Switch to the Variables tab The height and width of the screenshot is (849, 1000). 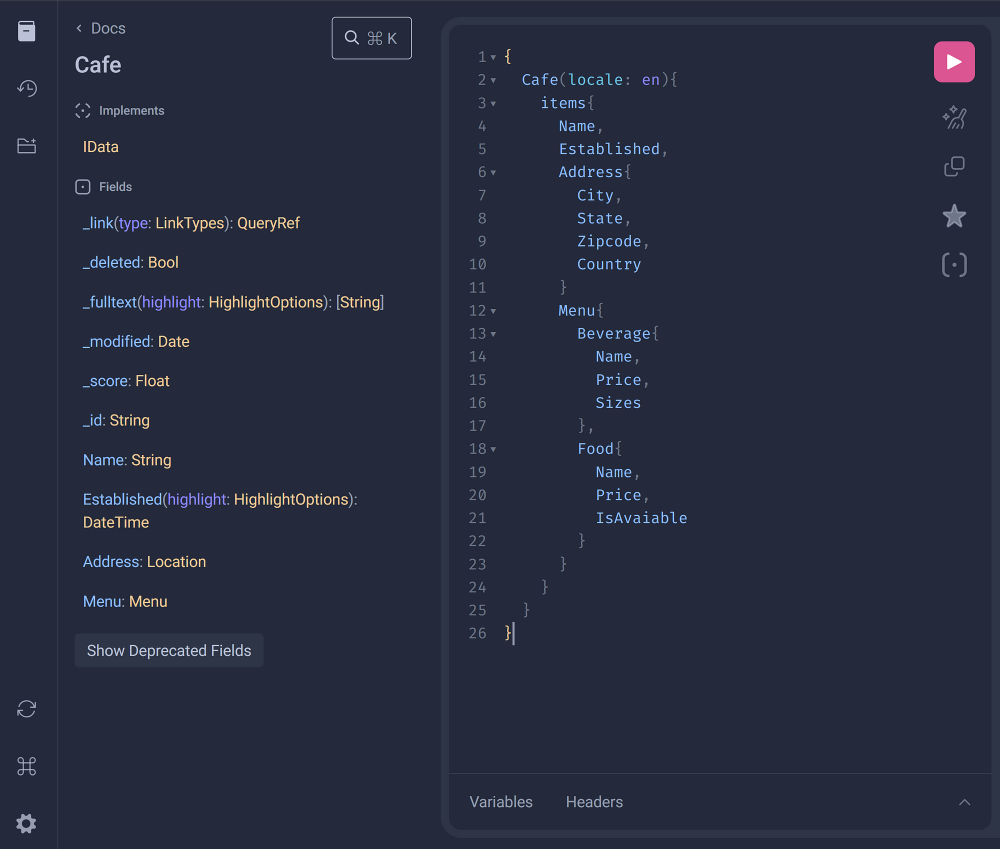pyautogui.click(x=501, y=802)
